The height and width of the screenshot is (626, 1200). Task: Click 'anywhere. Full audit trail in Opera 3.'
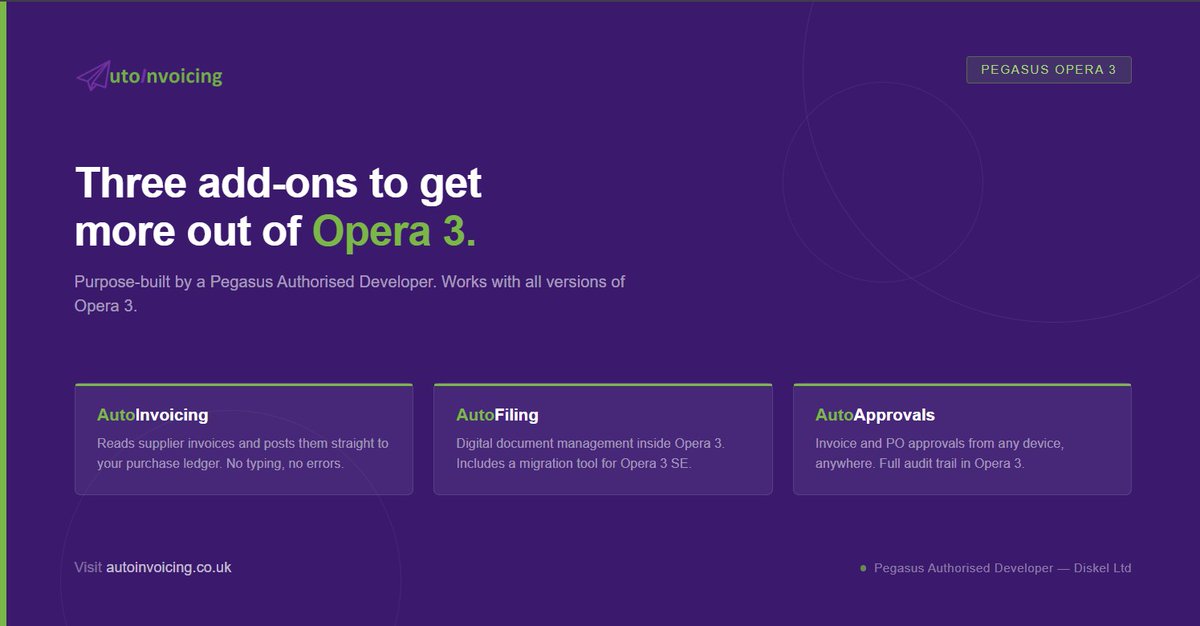pos(920,464)
